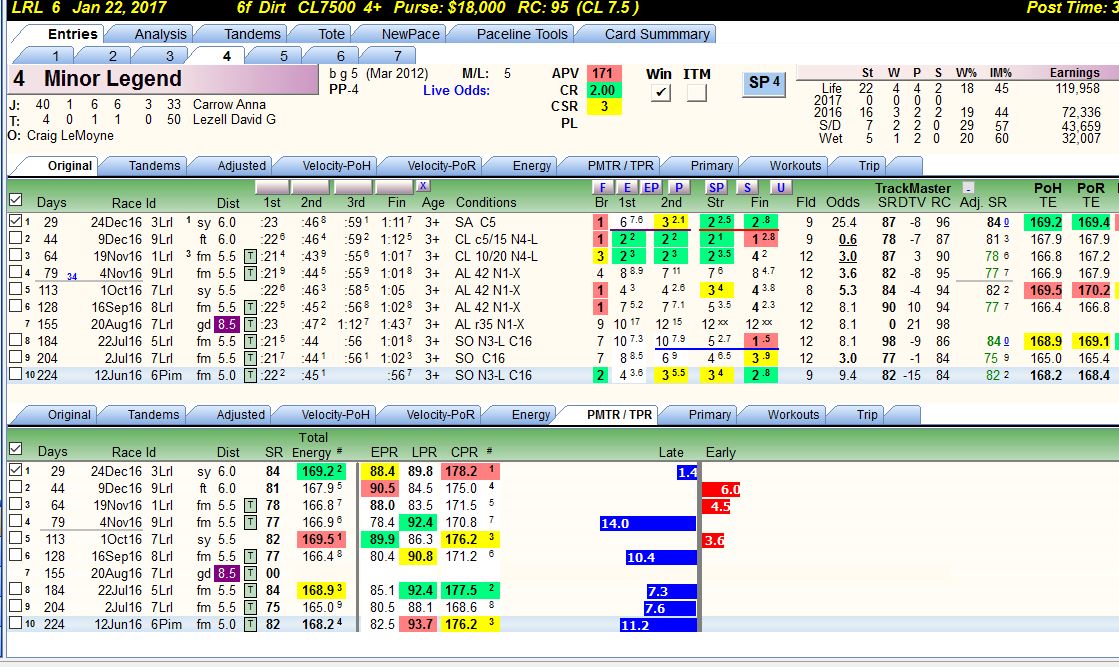Click turf T icon on 4Nov16 row, upper table

[x=250, y=273]
